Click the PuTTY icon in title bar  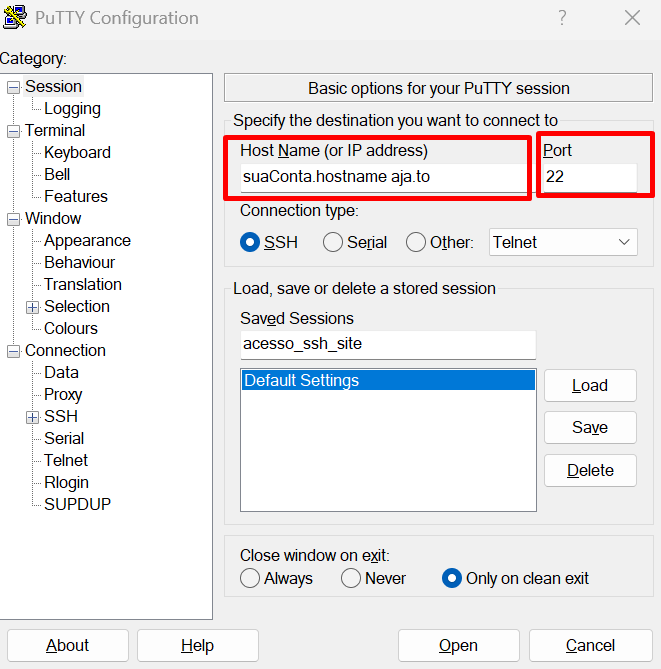pyautogui.click(x=17, y=18)
